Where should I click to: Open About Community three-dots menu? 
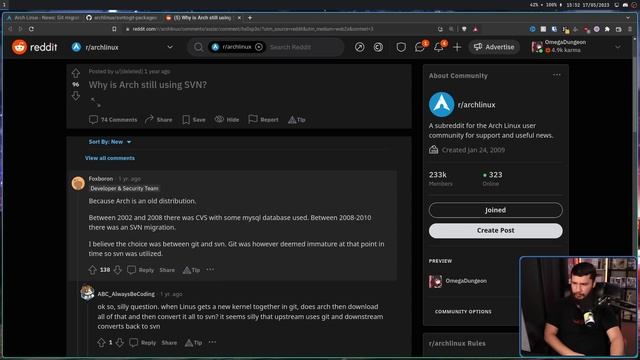click(557, 75)
